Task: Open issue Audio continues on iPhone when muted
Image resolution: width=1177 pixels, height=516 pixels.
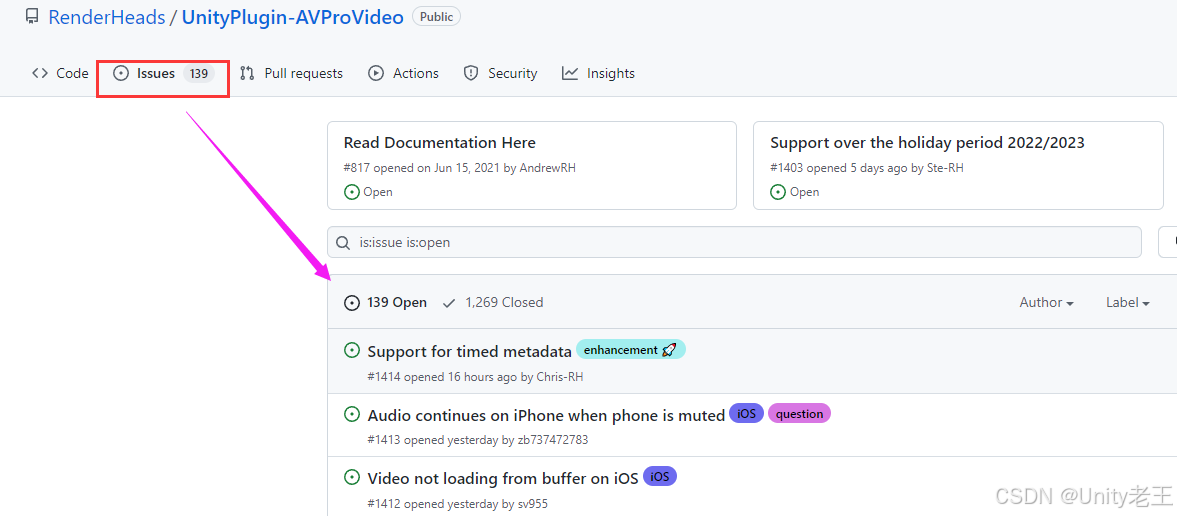Action: click(x=546, y=415)
